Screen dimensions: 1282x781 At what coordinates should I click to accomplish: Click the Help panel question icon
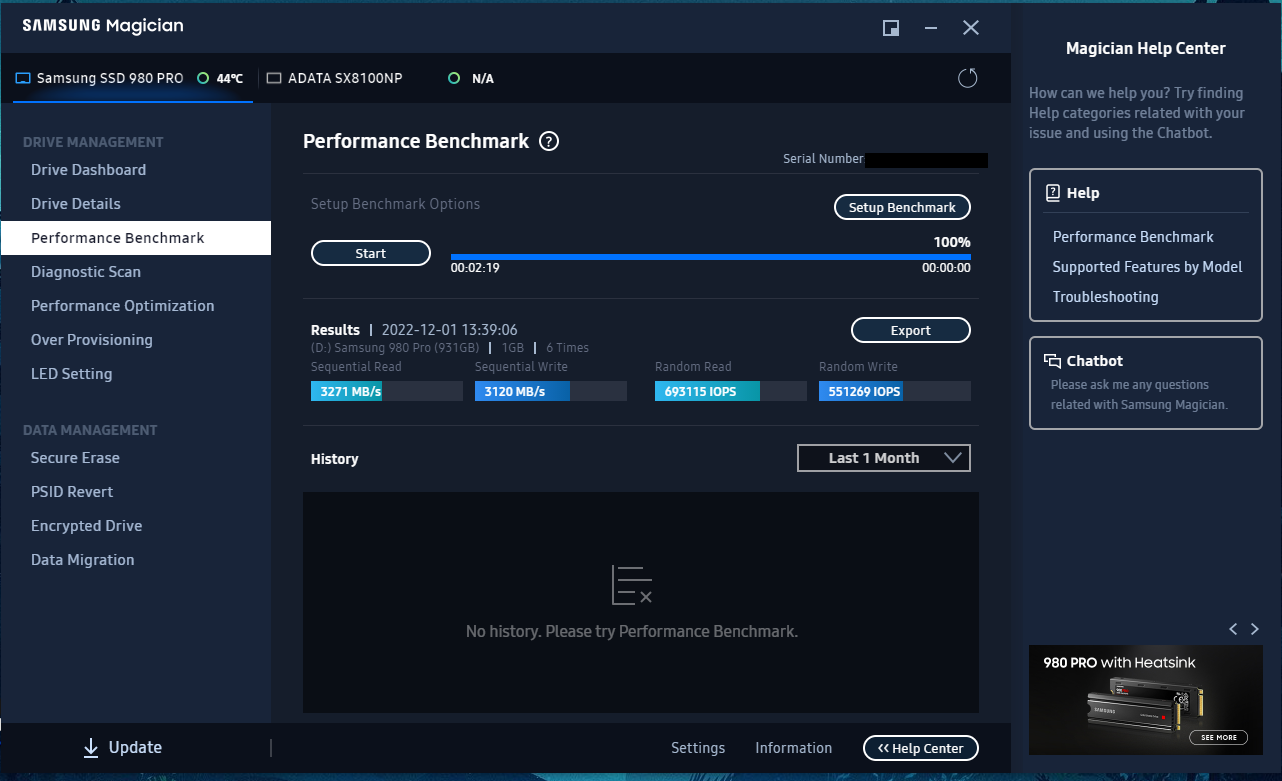(1052, 193)
